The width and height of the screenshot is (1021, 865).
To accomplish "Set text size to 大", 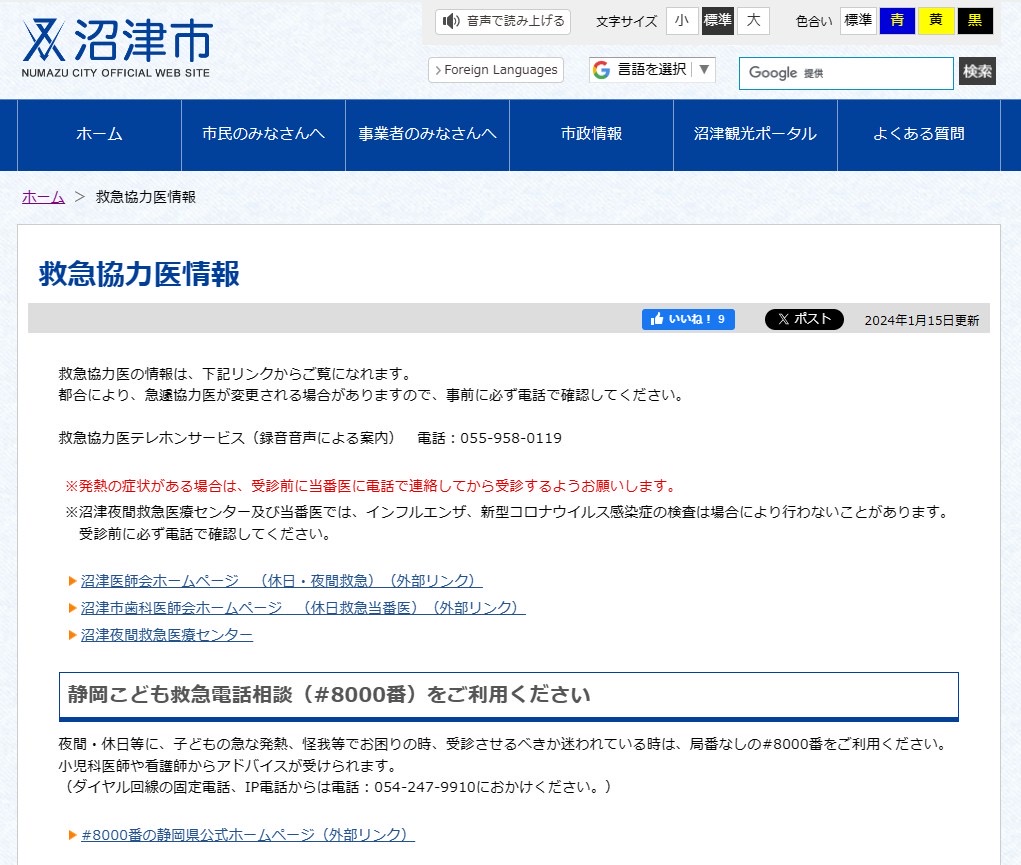I will (753, 21).
